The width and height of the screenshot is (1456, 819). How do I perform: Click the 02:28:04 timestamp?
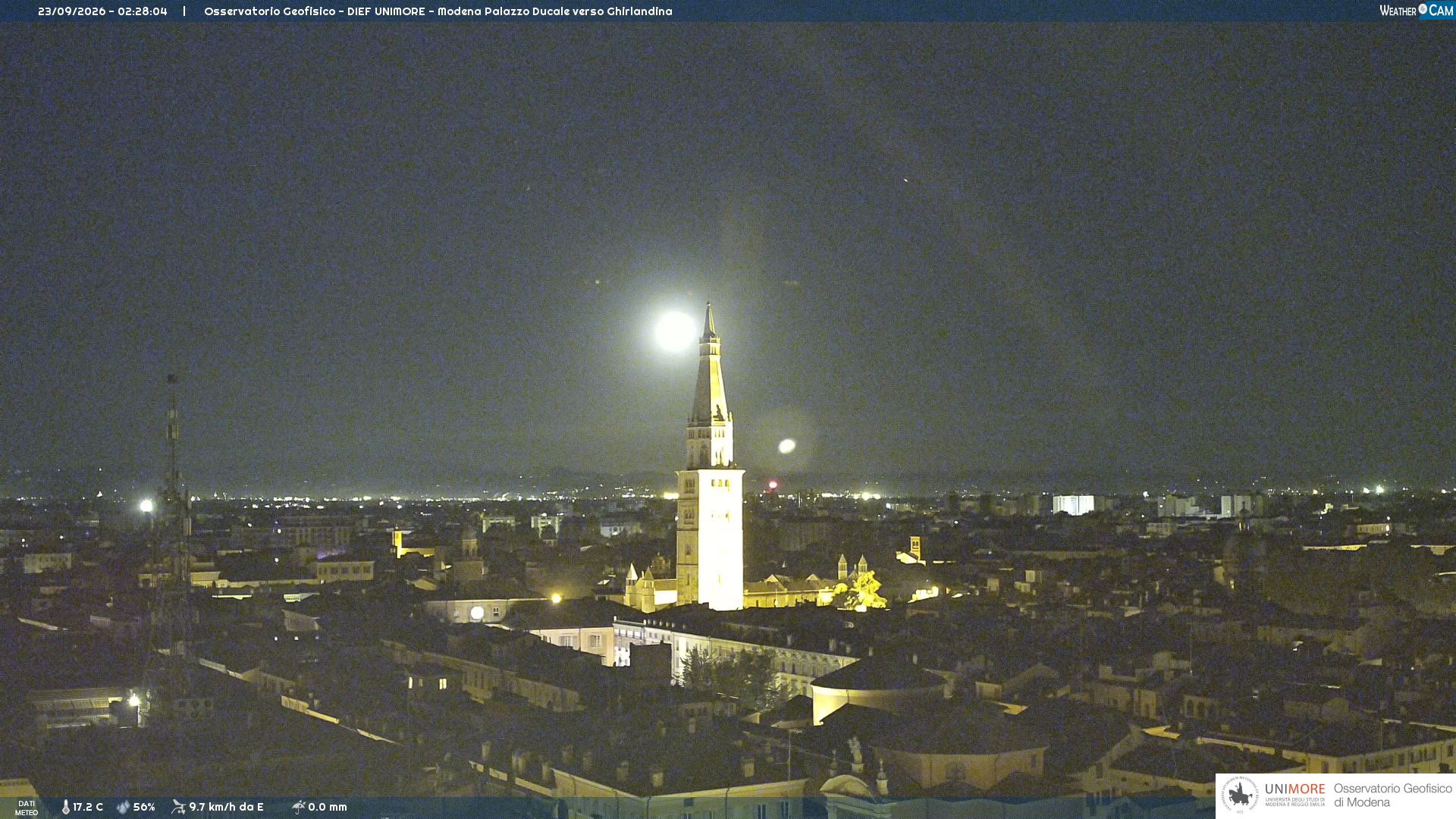click(143, 11)
